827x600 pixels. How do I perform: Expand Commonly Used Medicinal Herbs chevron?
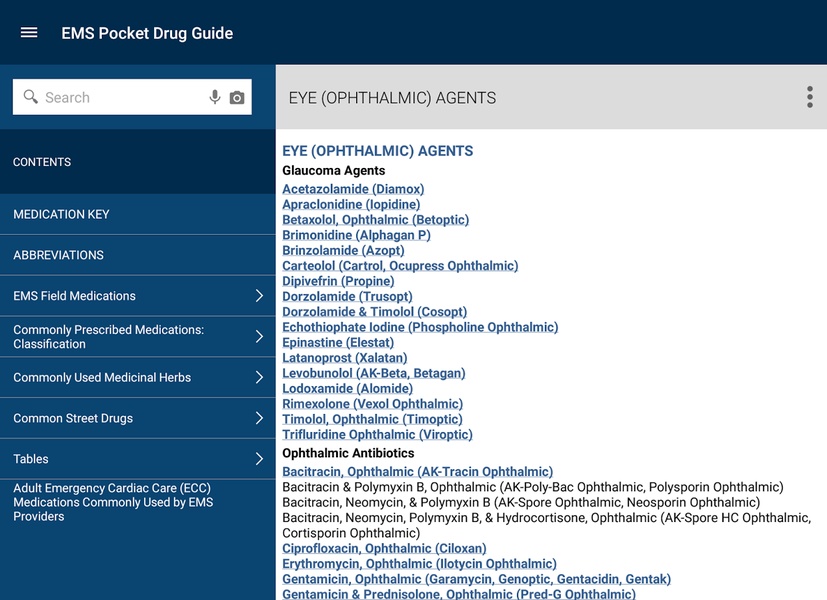tap(259, 378)
